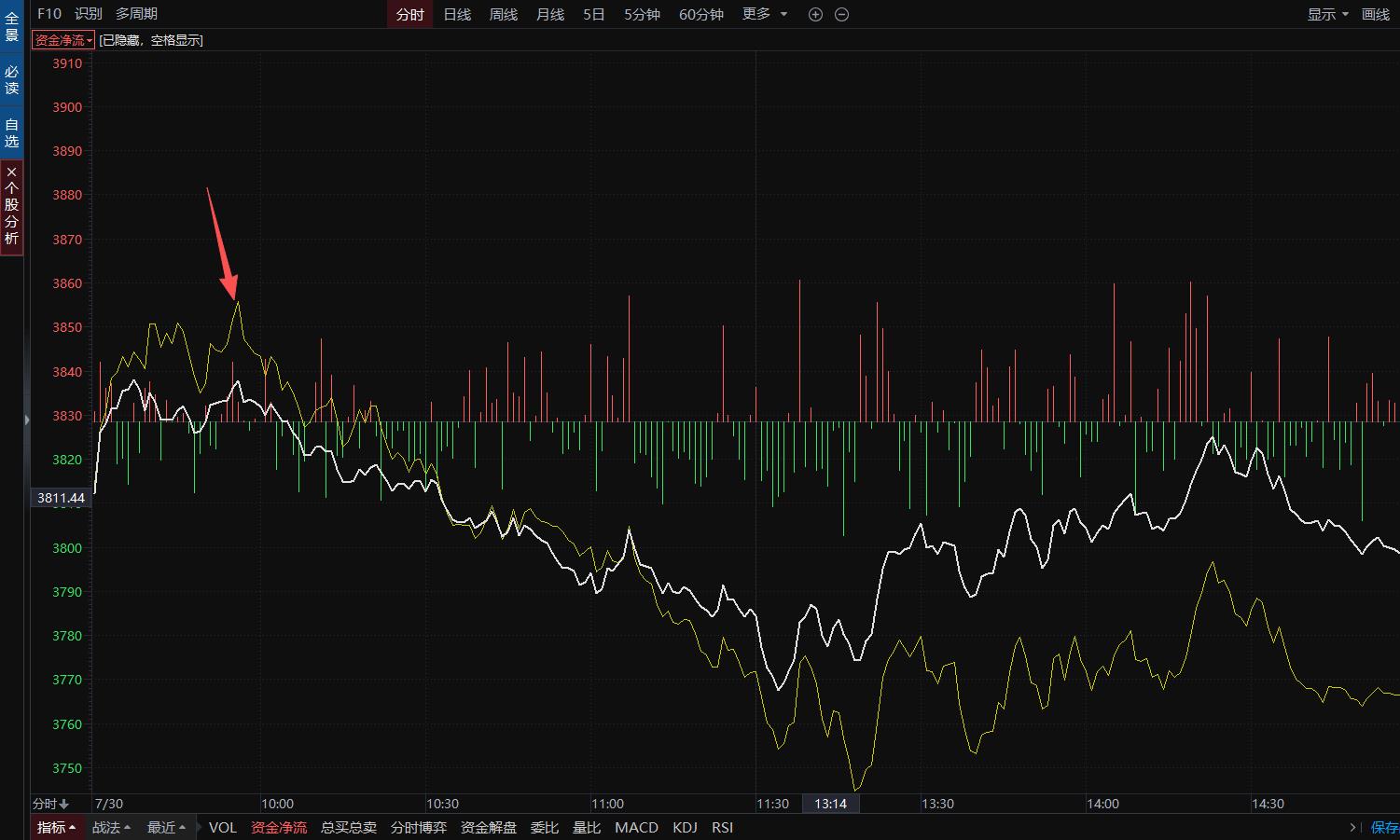Open the 全景 sidebar tab
The image size is (1400, 840).
coord(11,26)
